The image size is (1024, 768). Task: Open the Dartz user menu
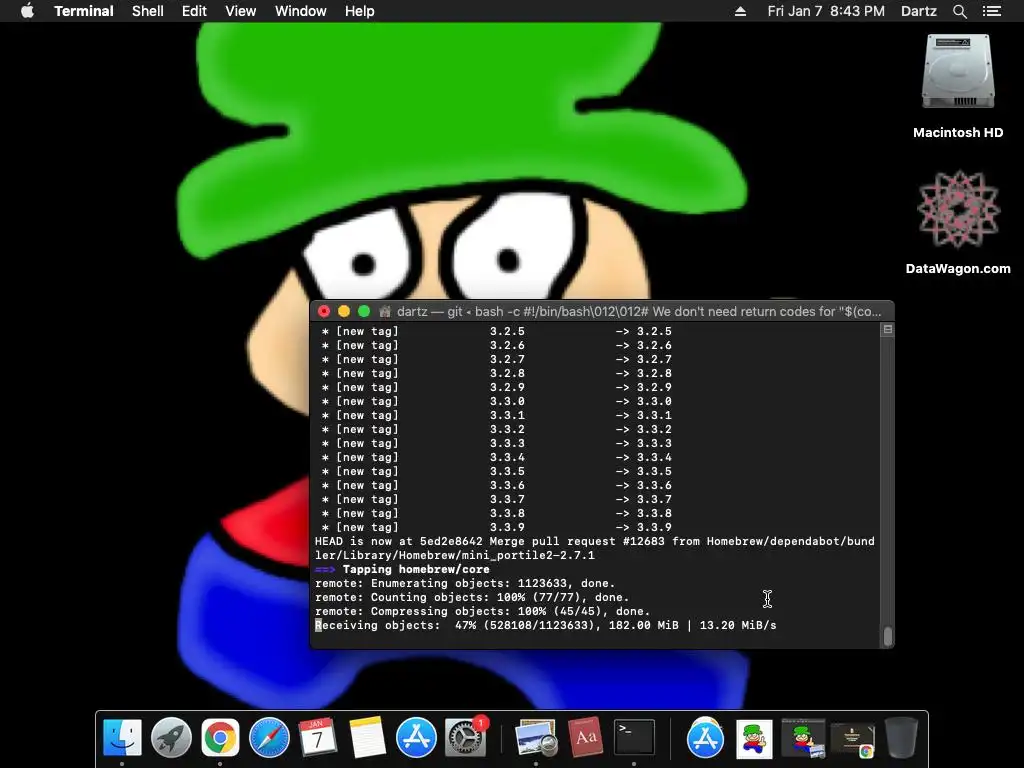(x=919, y=11)
